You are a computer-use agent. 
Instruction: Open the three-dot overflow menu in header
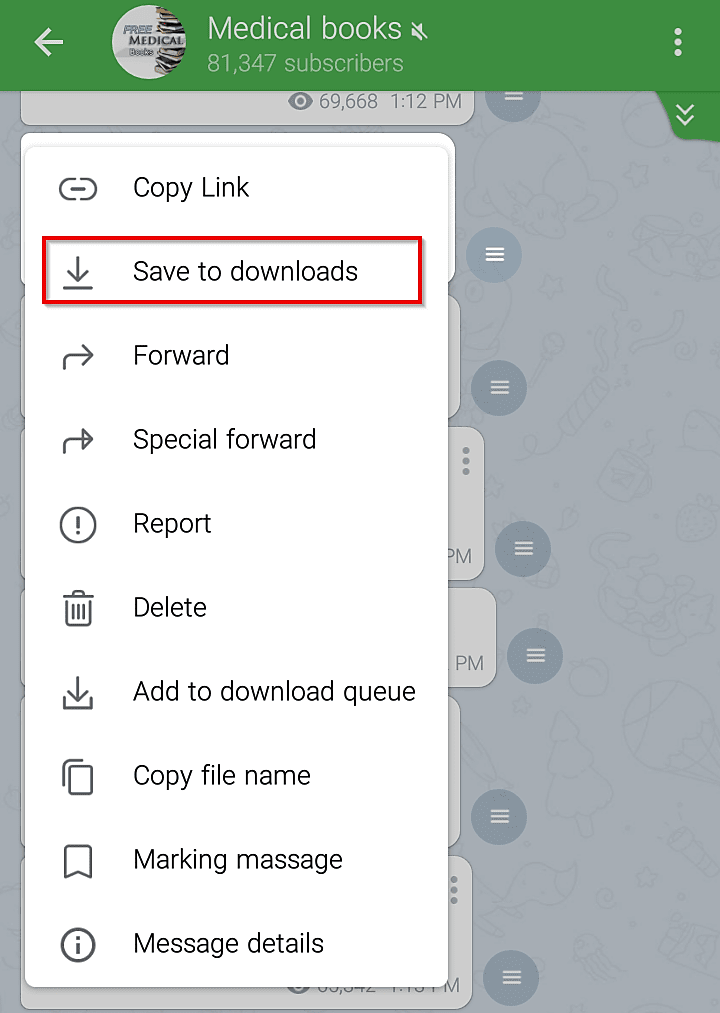pyautogui.click(x=677, y=43)
